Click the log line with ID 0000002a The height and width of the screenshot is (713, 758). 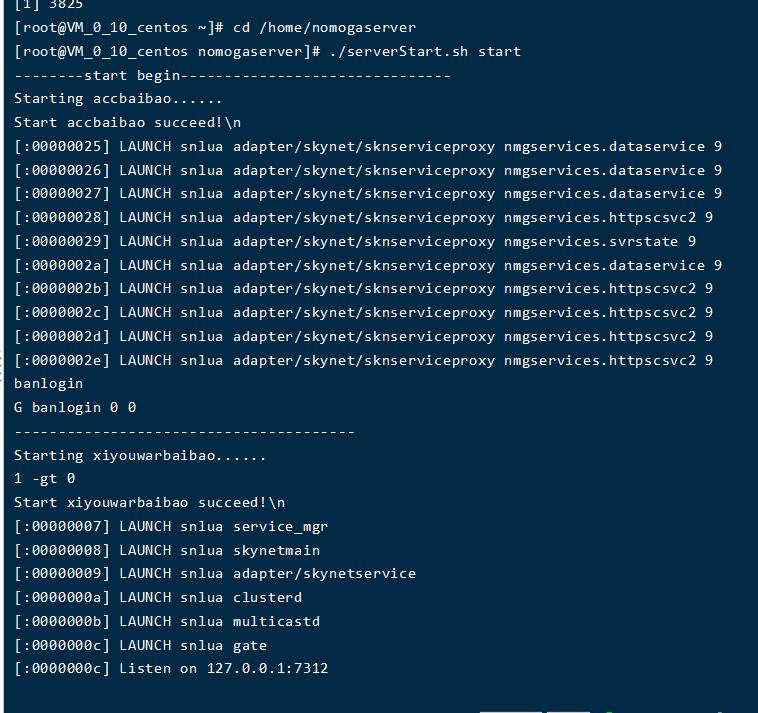(x=368, y=265)
